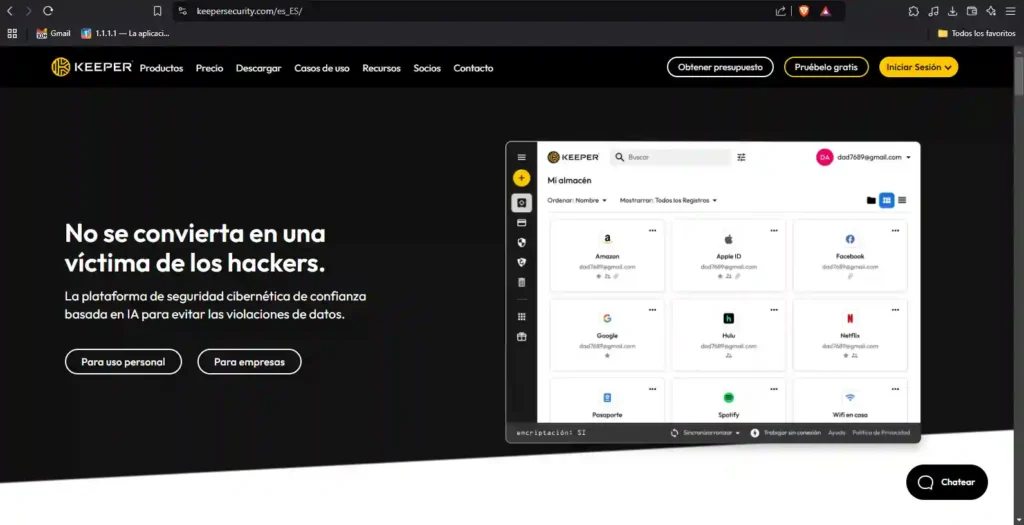1024x525 pixels.
Task: Select Casos de uso in navigation
Action: click(x=321, y=68)
